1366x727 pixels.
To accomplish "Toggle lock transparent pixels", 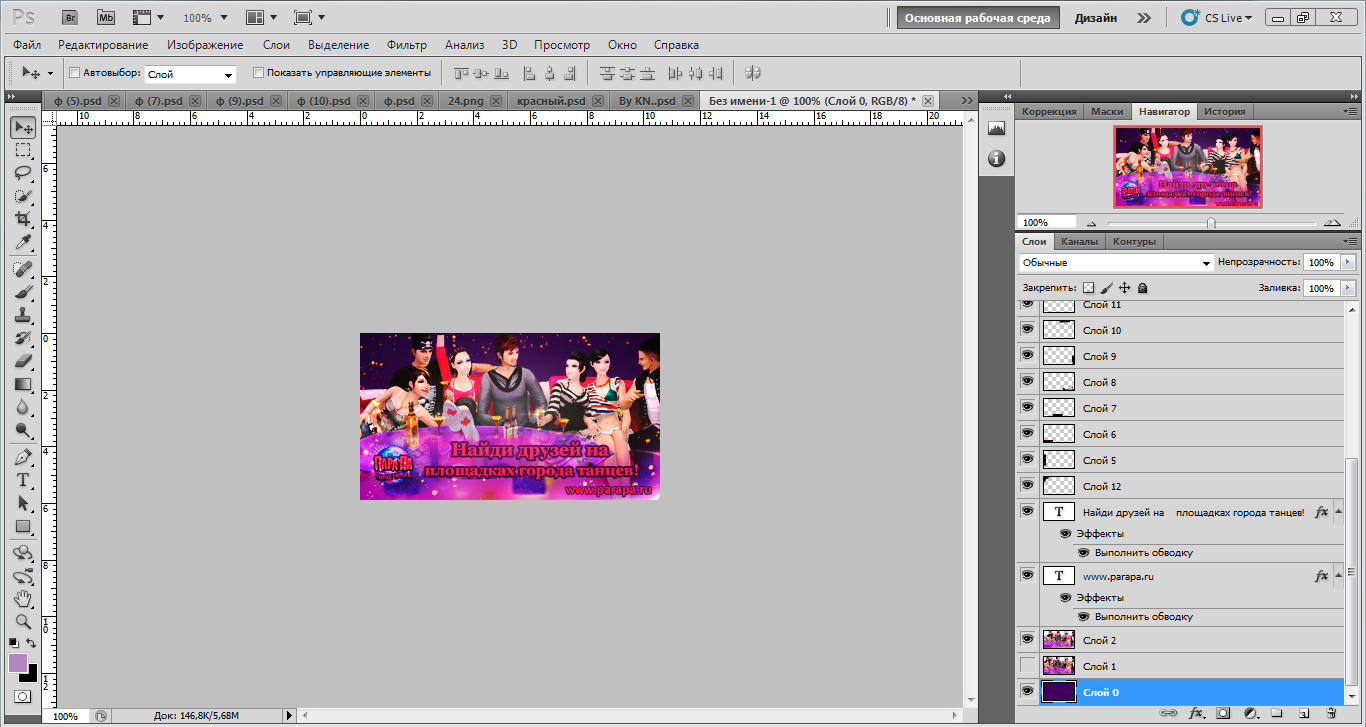I will [1089, 288].
